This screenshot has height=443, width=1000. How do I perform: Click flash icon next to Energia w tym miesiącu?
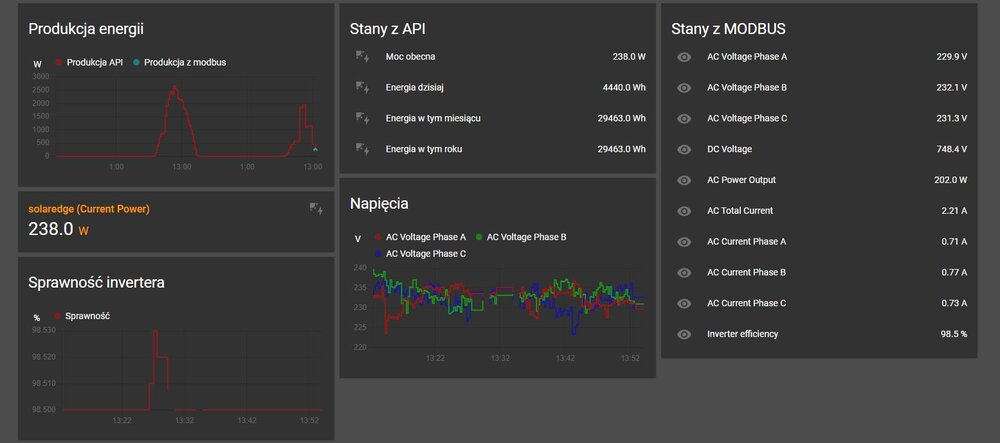362,119
